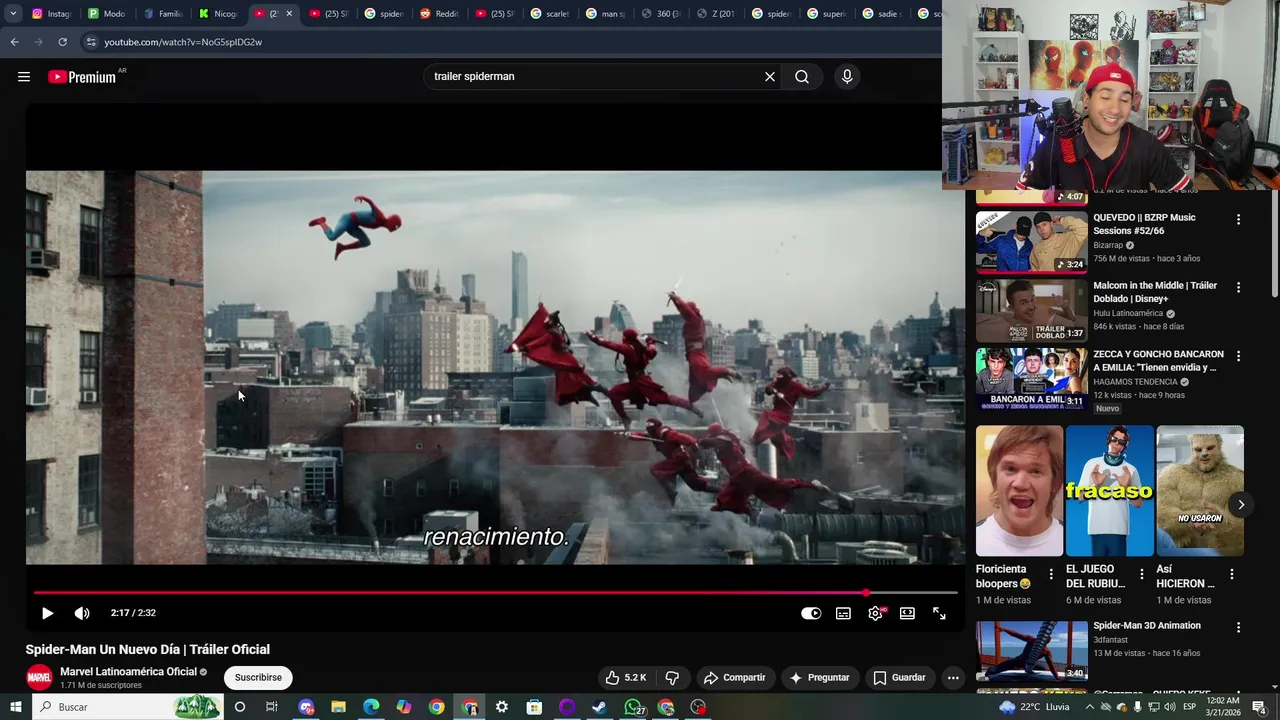Open WhatsApp from taskbar
Viewport: 1280px width, 720px height.
pyautogui.click(x=634, y=707)
